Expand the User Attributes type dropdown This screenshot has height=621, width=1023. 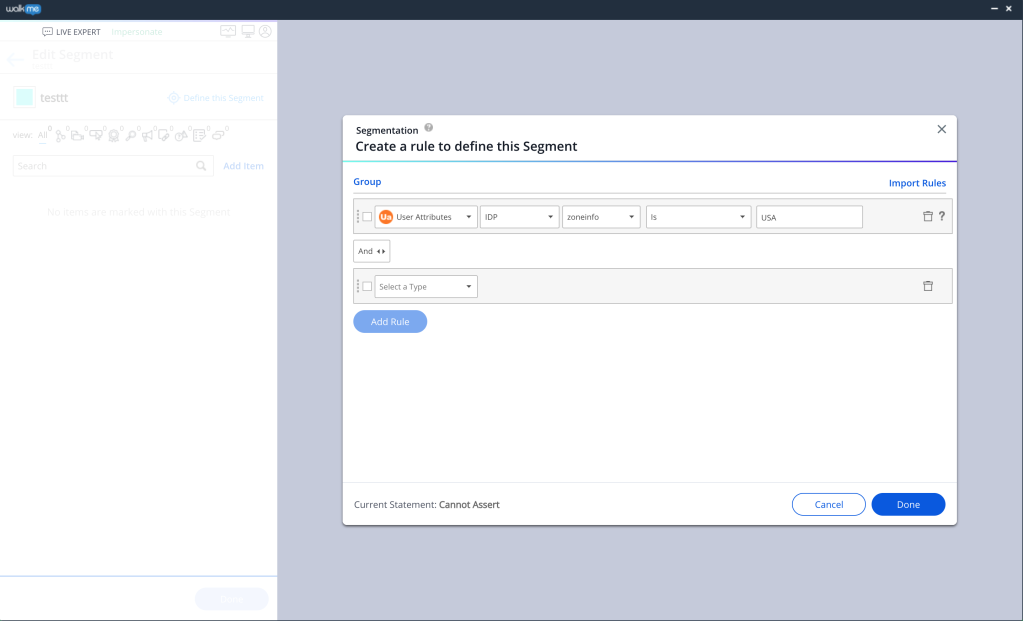click(x=426, y=217)
